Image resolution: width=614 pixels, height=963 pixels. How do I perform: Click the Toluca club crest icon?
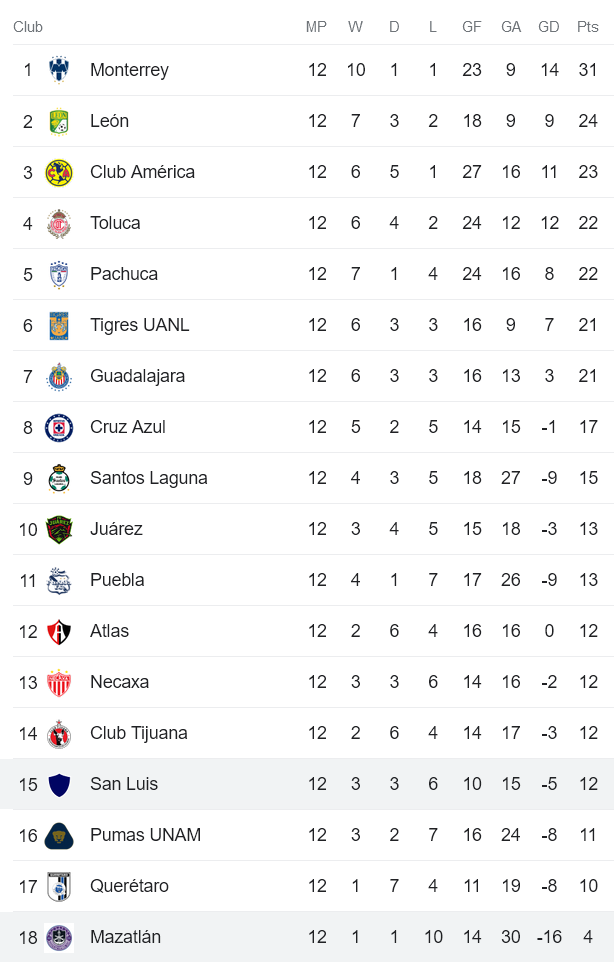click(x=59, y=223)
